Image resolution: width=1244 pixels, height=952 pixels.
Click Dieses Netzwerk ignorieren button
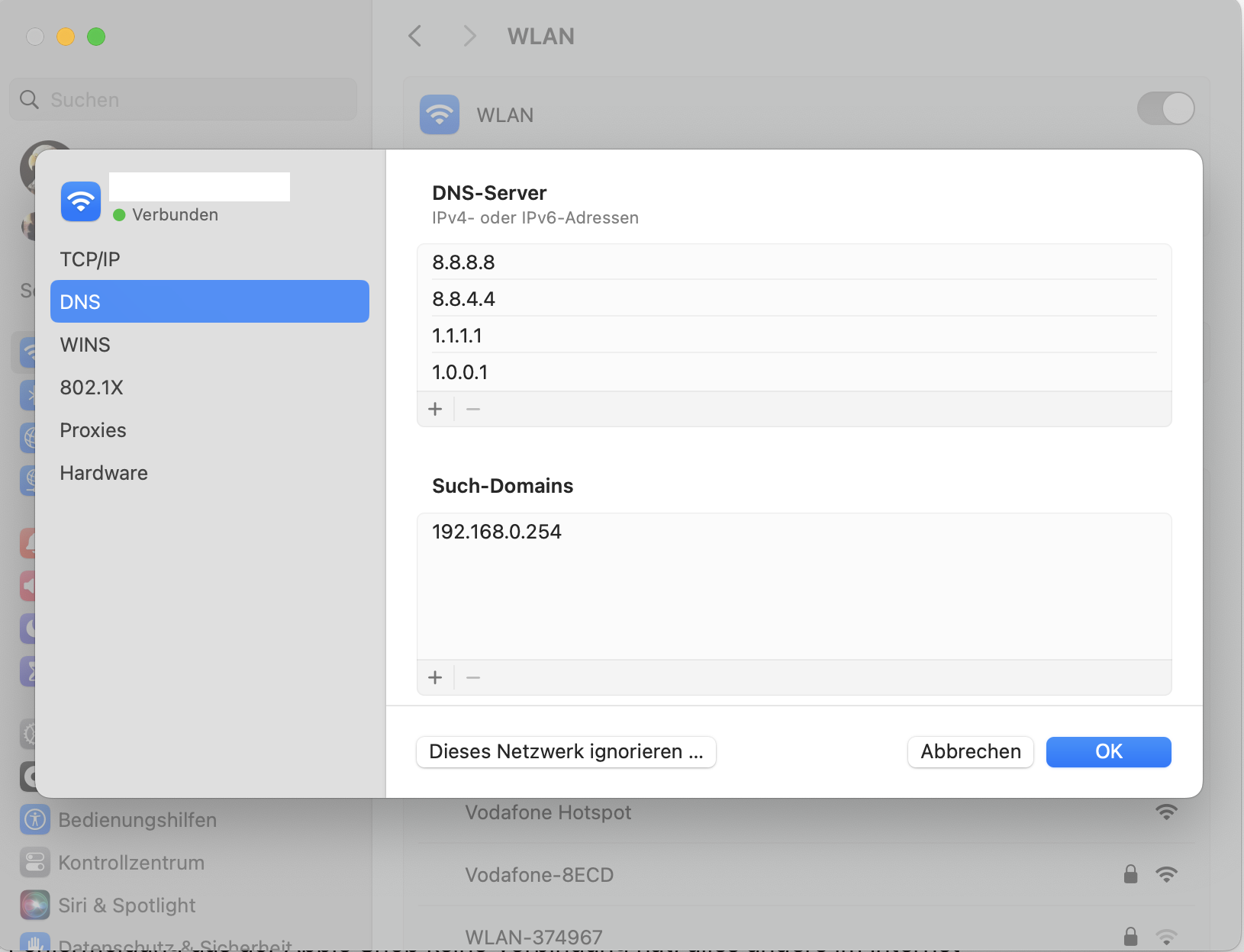(566, 752)
